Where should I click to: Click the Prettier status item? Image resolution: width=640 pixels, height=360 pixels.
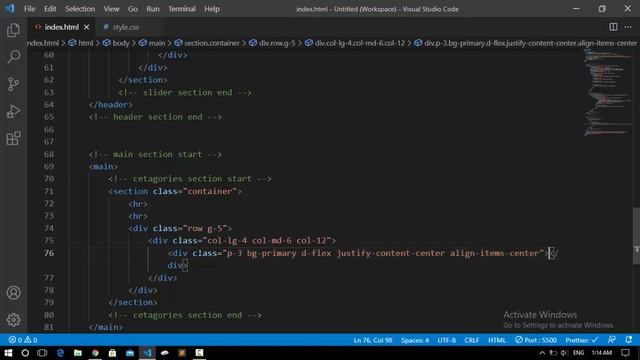[582, 340]
